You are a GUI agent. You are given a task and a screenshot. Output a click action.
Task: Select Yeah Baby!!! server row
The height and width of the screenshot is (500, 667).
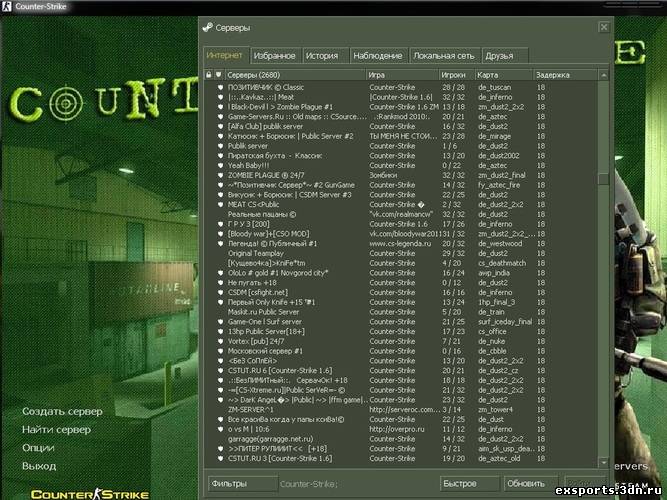click(401, 166)
